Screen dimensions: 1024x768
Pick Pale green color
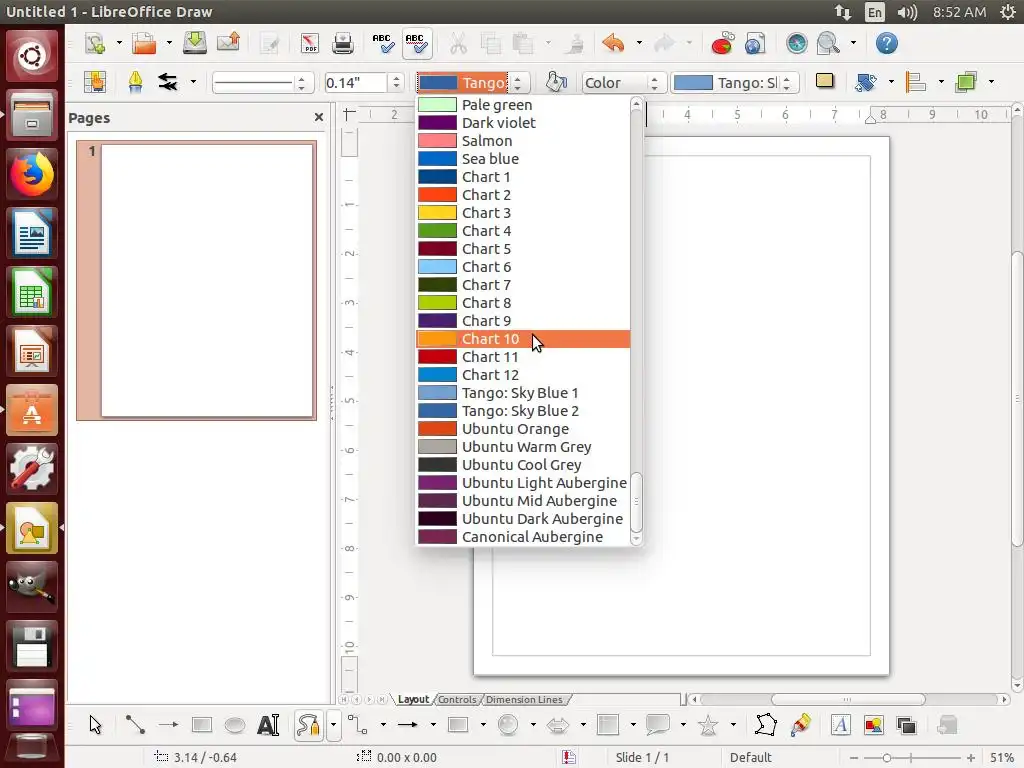[x=523, y=105]
